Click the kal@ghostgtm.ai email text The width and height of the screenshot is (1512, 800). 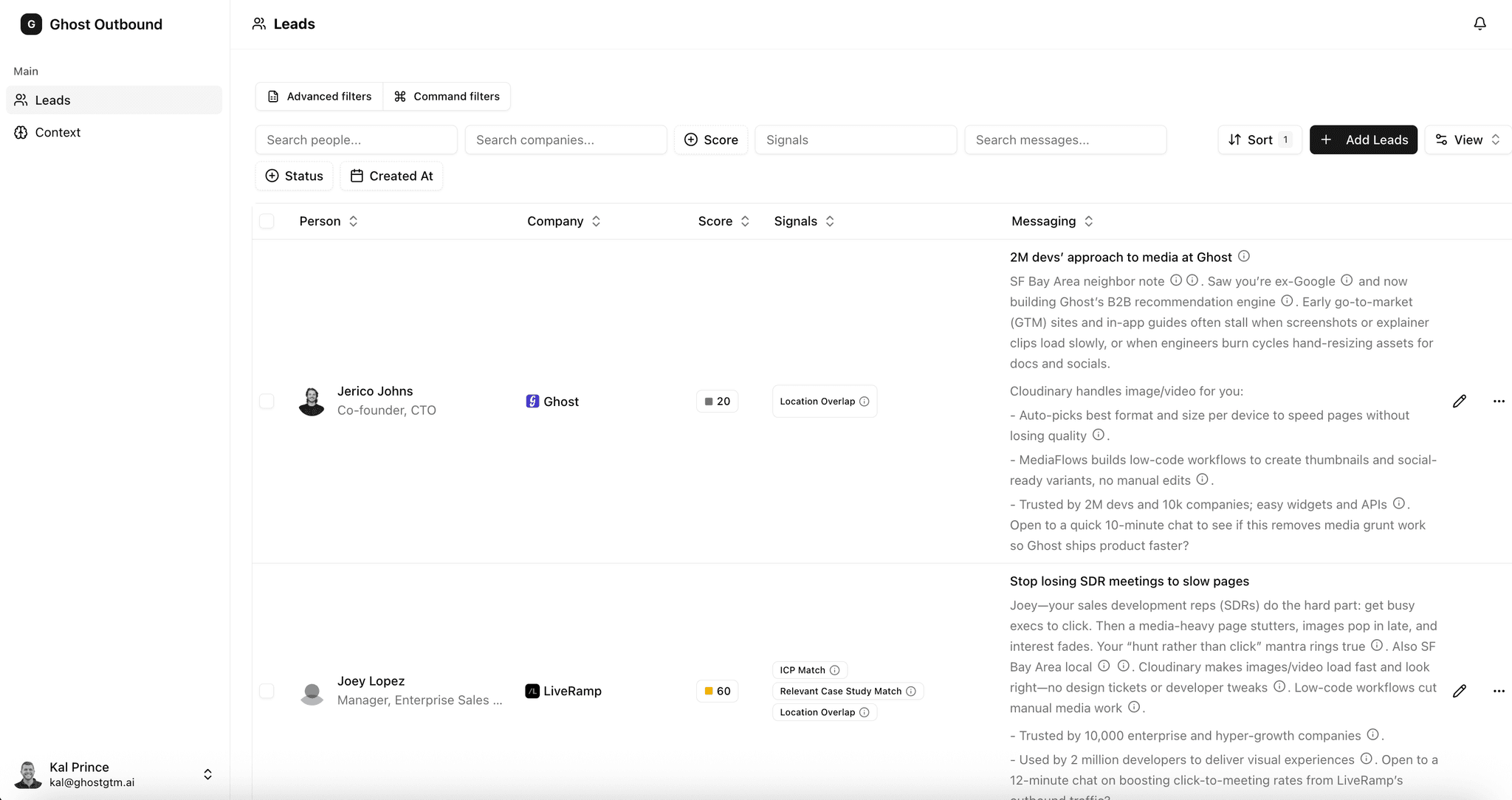point(92,782)
